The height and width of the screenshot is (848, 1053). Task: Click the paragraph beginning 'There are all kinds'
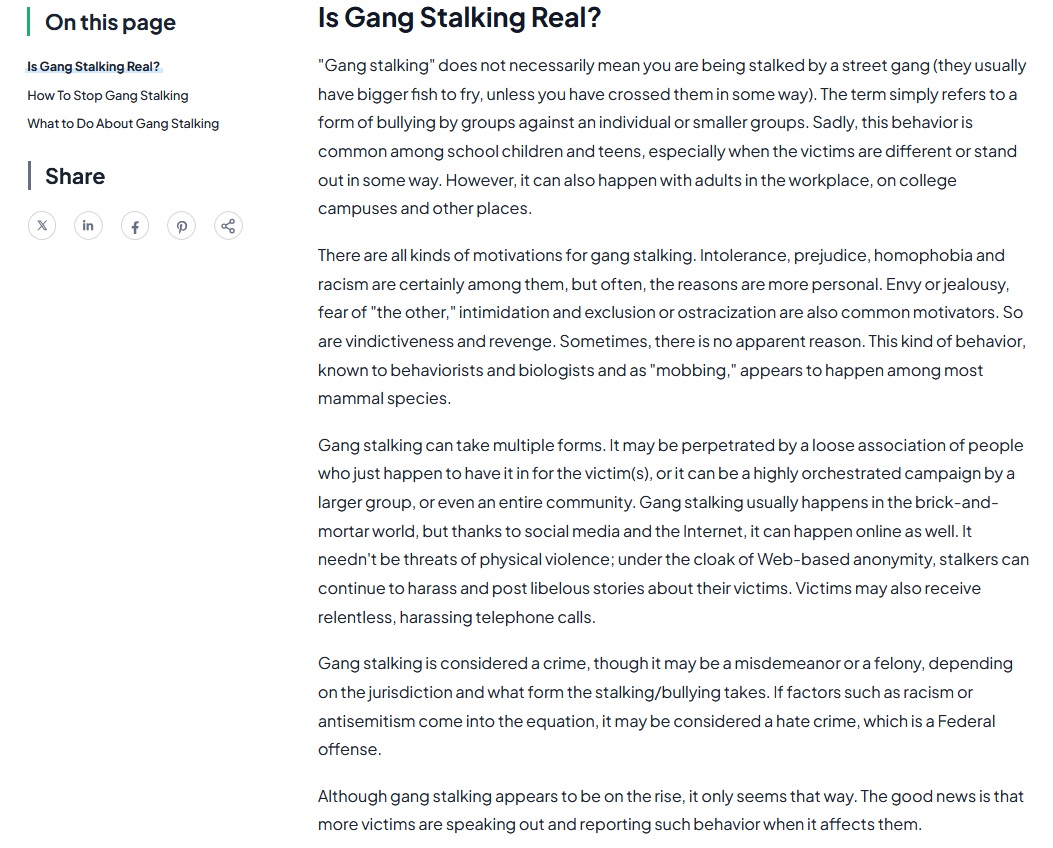pyautogui.click(x=672, y=326)
